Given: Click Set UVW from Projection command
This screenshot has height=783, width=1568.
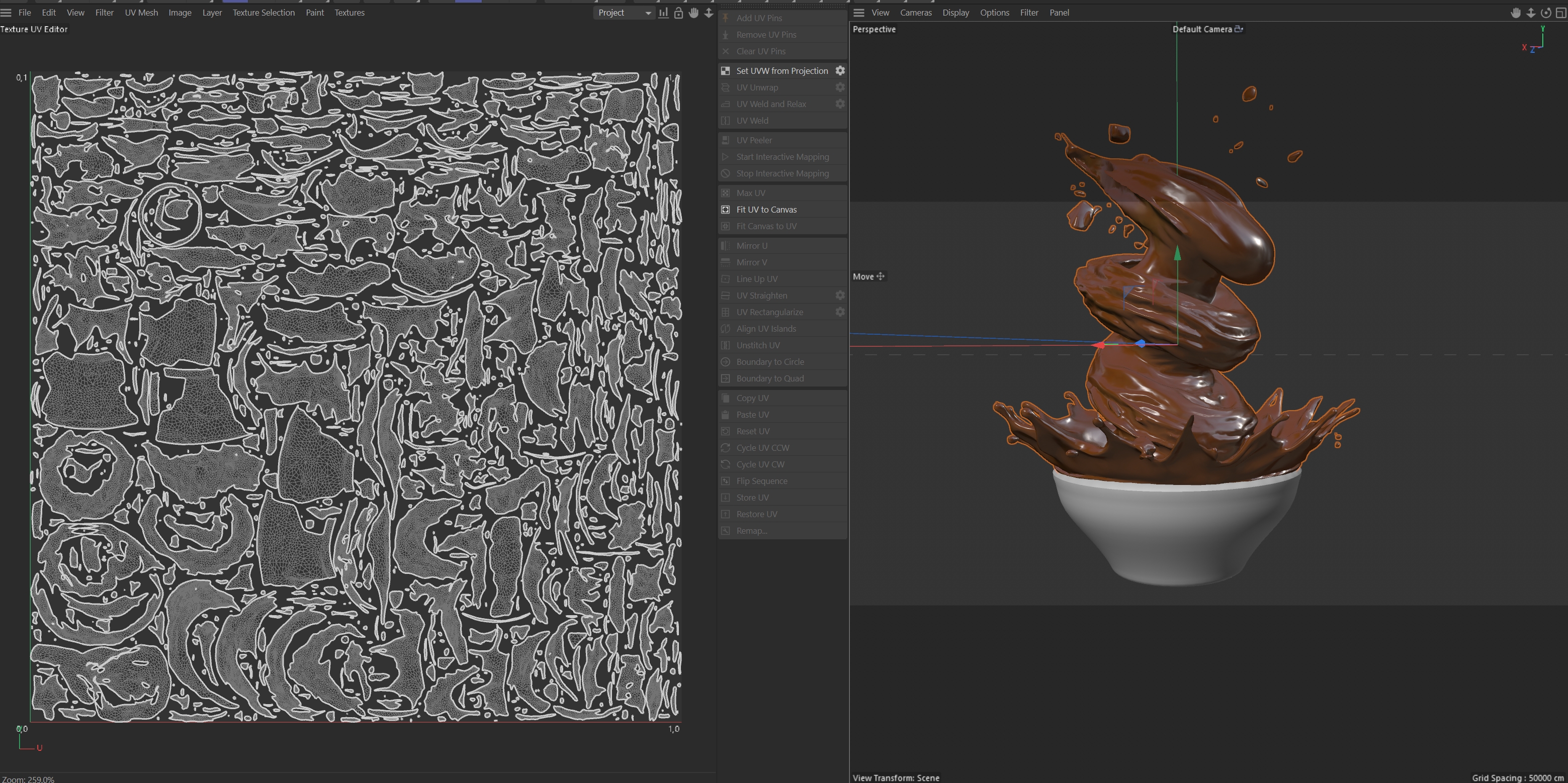Looking at the screenshot, I should pyautogui.click(x=781, y=70).
